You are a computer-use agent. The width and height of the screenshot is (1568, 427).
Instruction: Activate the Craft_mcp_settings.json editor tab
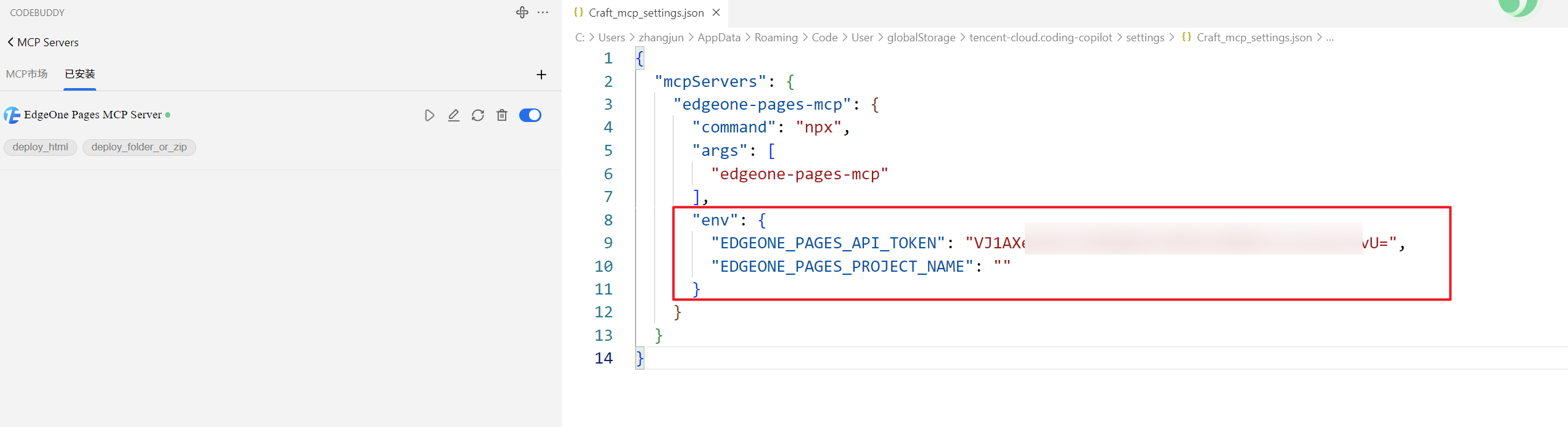pos(646,13)
